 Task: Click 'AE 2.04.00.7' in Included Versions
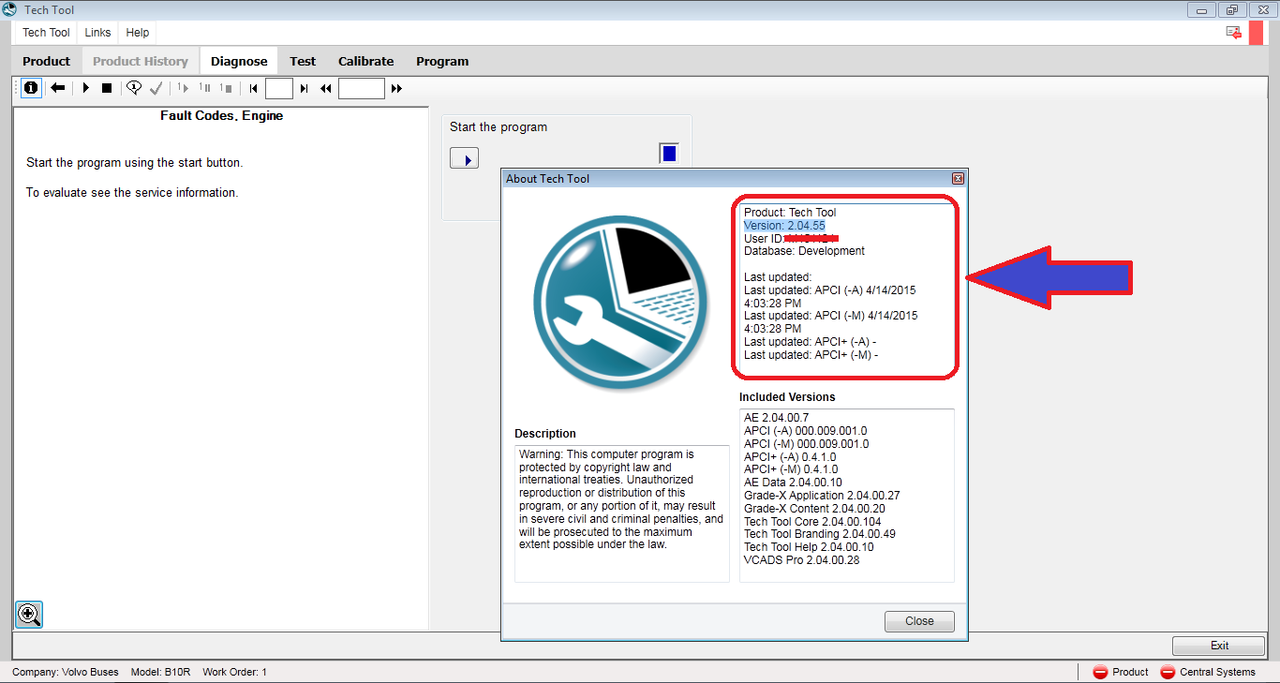776,417
